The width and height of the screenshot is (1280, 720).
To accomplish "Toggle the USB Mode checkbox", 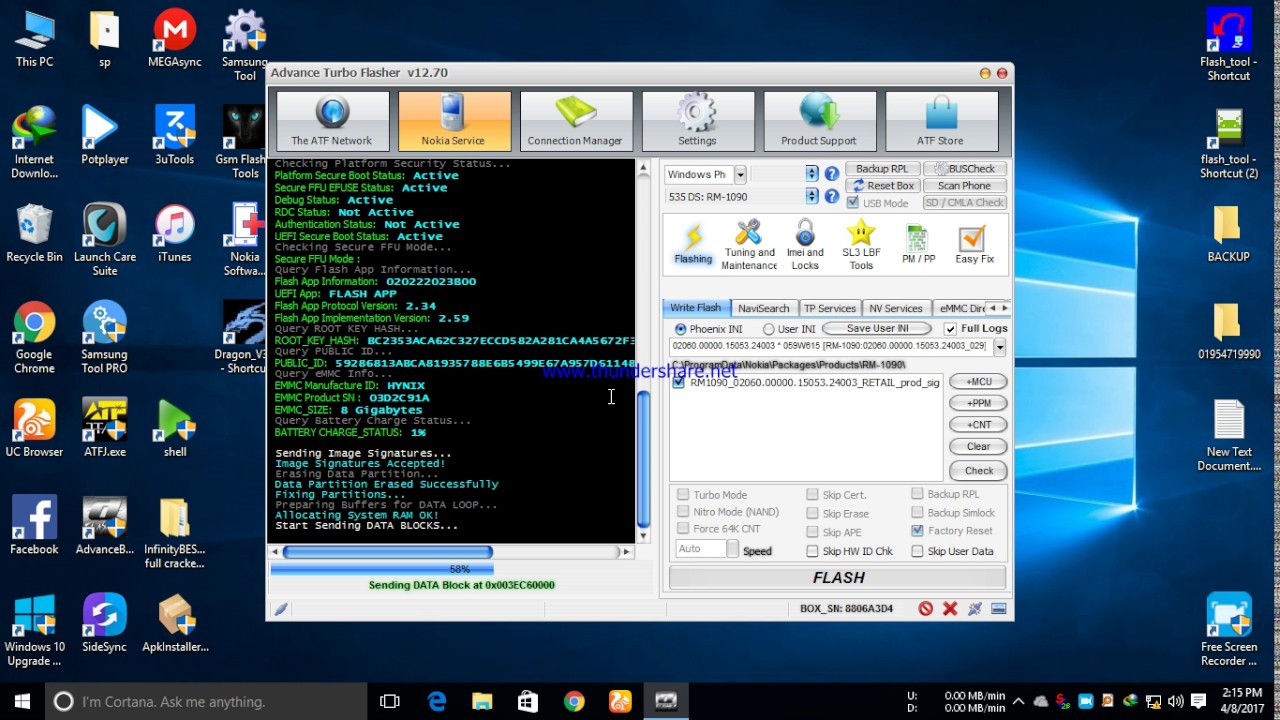I will (x=853, y=203).
